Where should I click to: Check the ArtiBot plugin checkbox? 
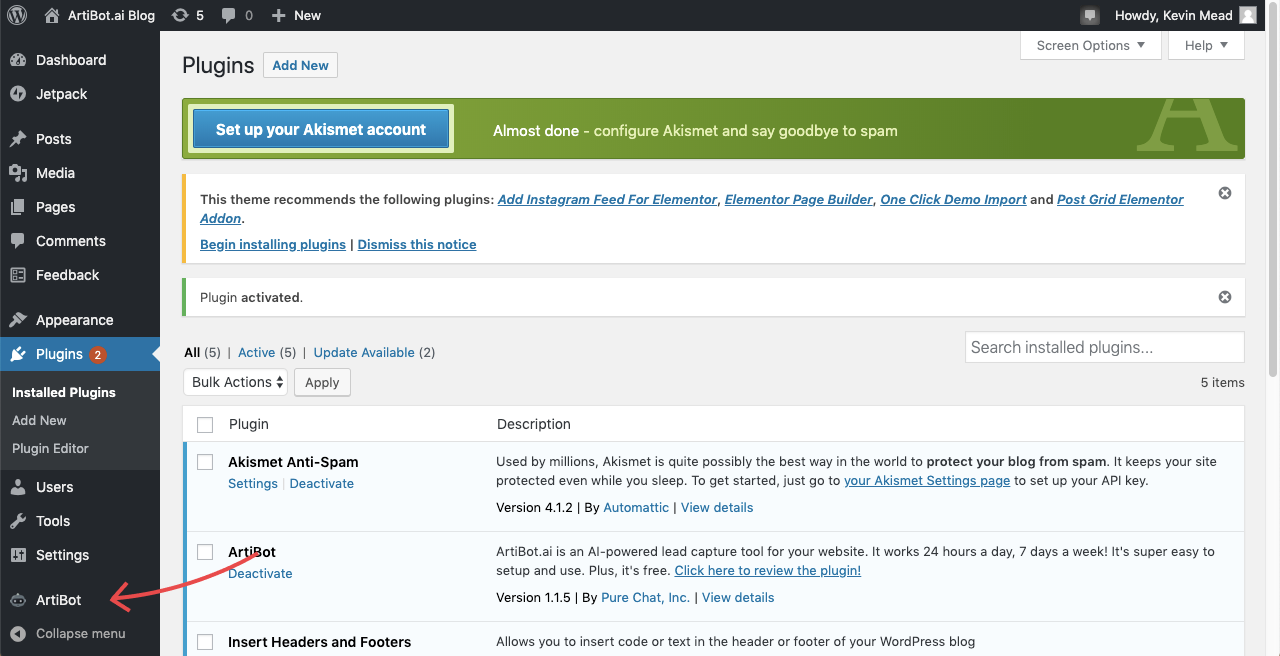205,552
